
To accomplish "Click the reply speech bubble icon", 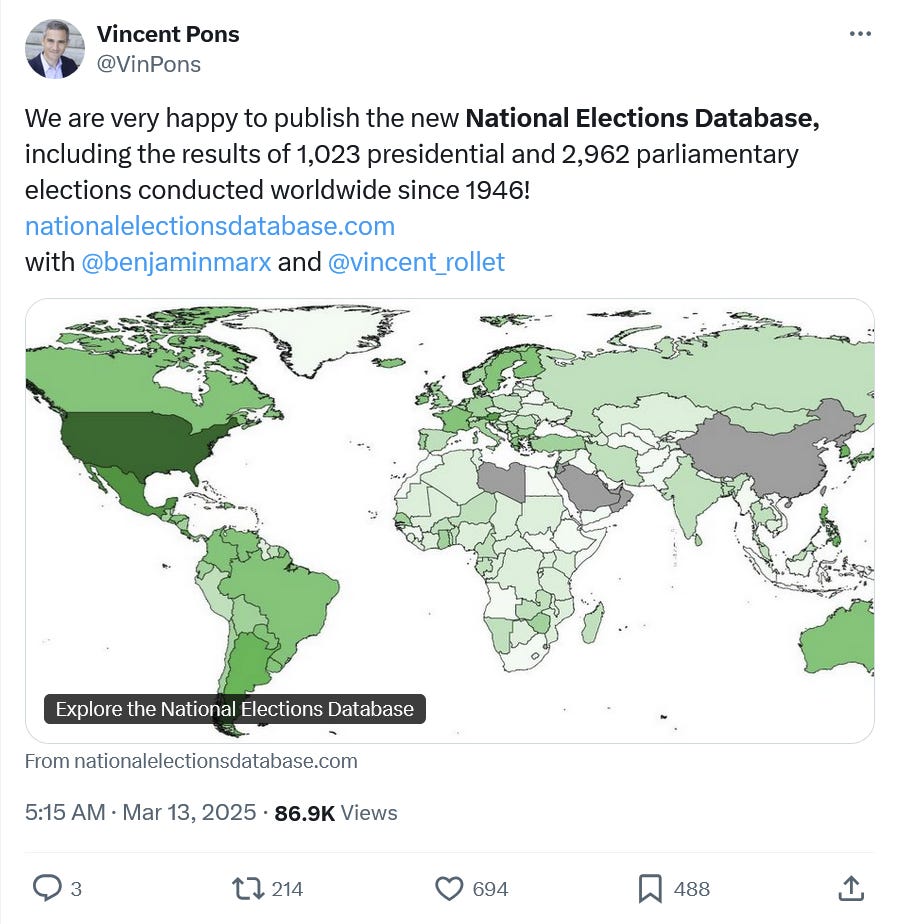I will pos(47,888).
